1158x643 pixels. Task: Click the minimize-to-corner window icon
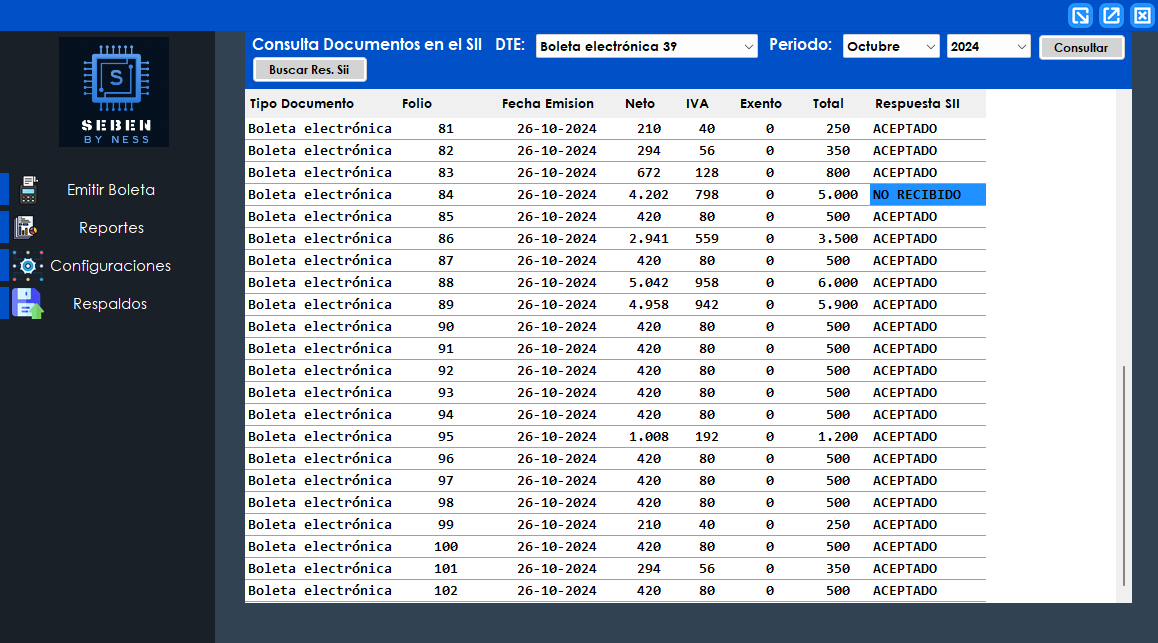pos(1080,15)
